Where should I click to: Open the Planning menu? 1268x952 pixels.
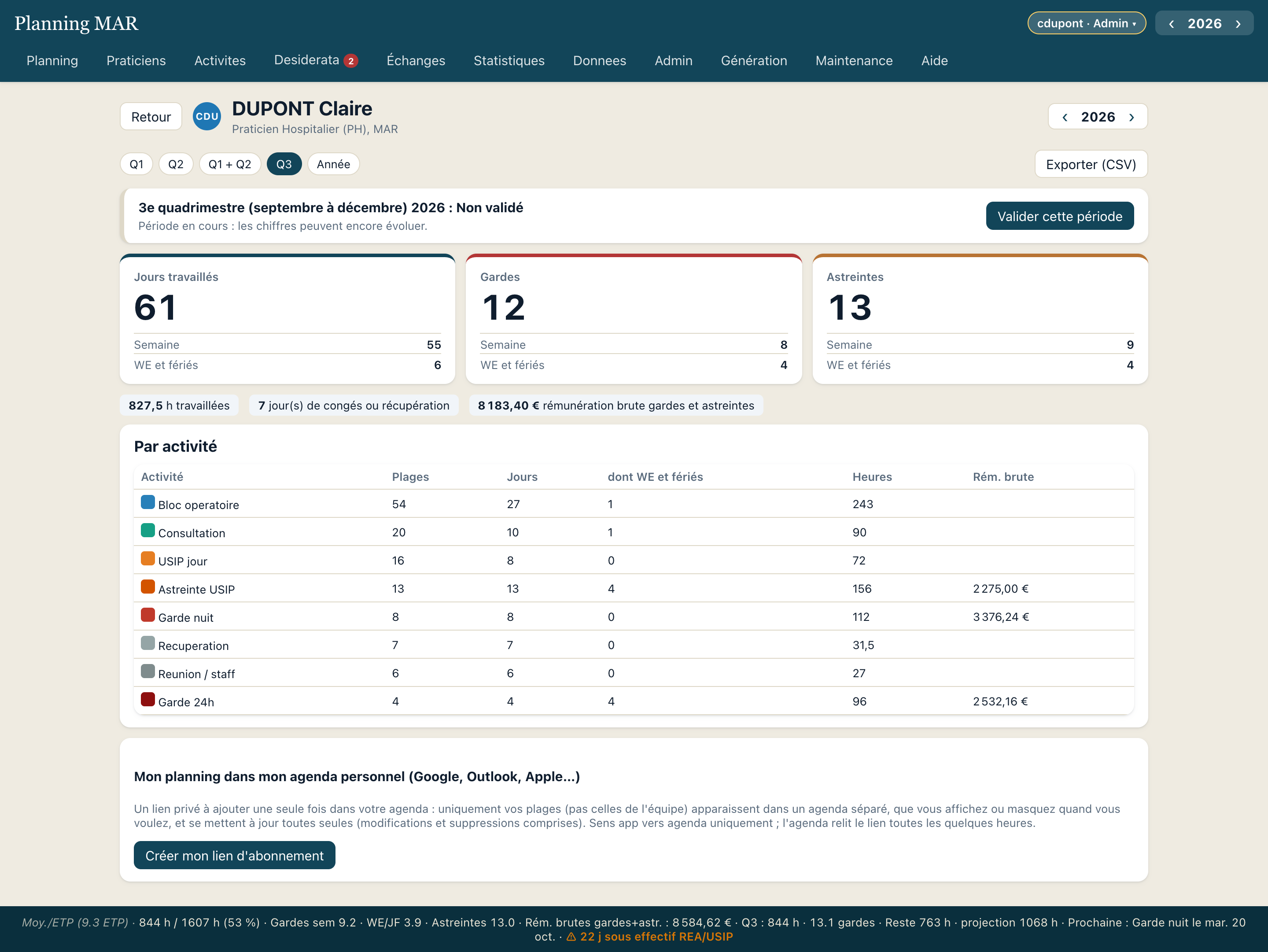[52, 61]
